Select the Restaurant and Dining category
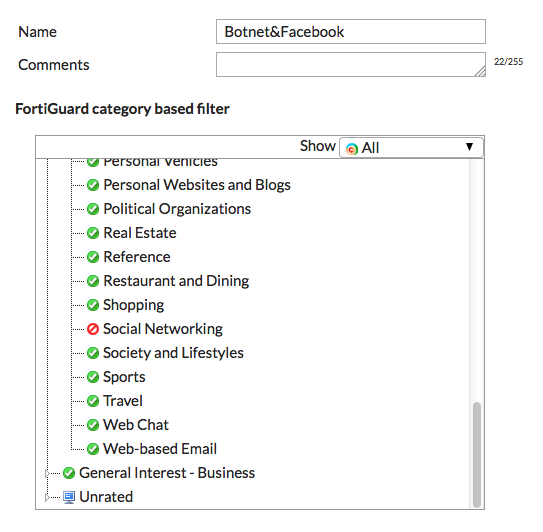This screenshot has height=532, width=543. pyautogui.click(x=176, y=281)
